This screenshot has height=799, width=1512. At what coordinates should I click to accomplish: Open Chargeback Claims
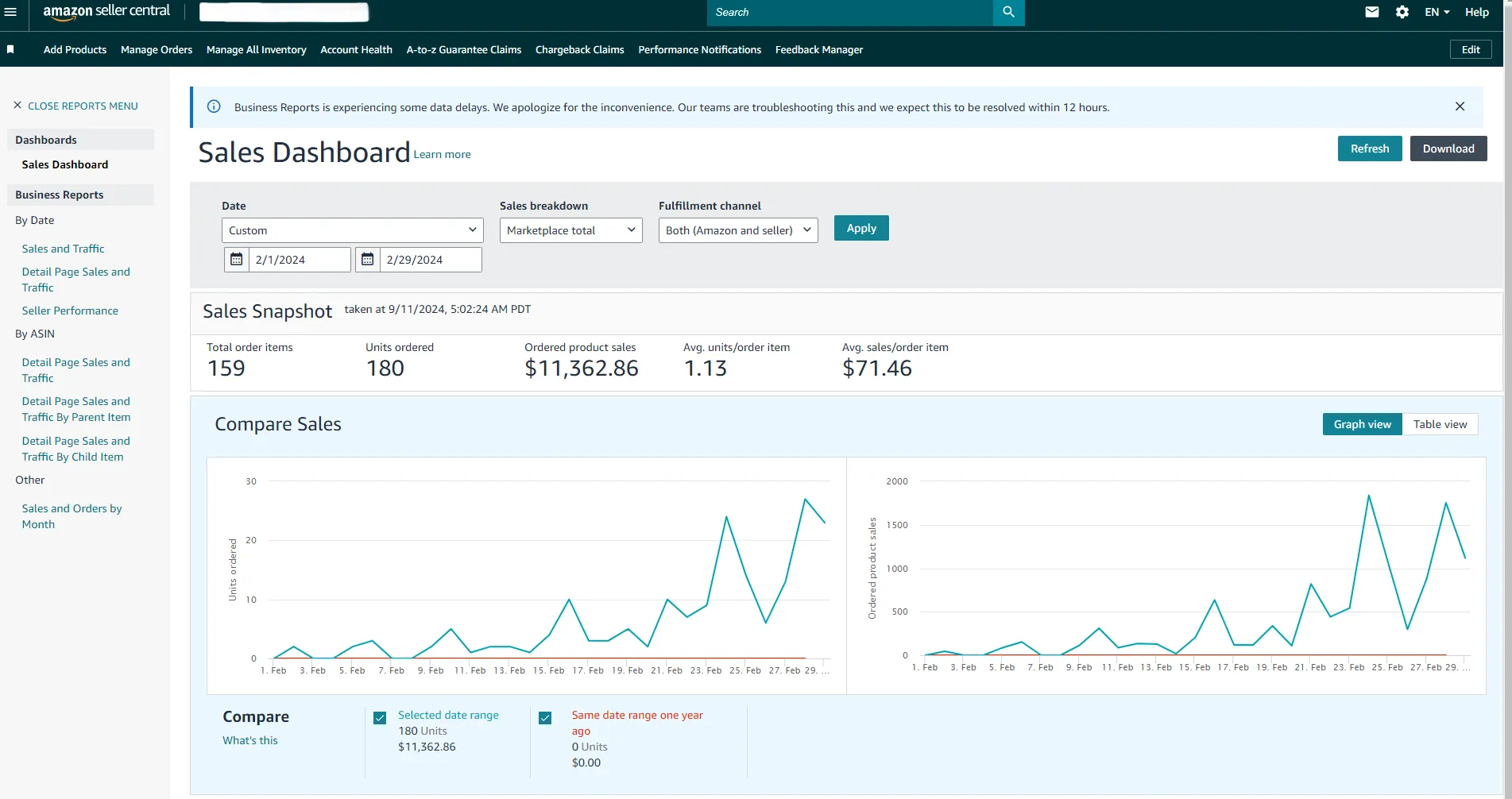coord(579,49)
